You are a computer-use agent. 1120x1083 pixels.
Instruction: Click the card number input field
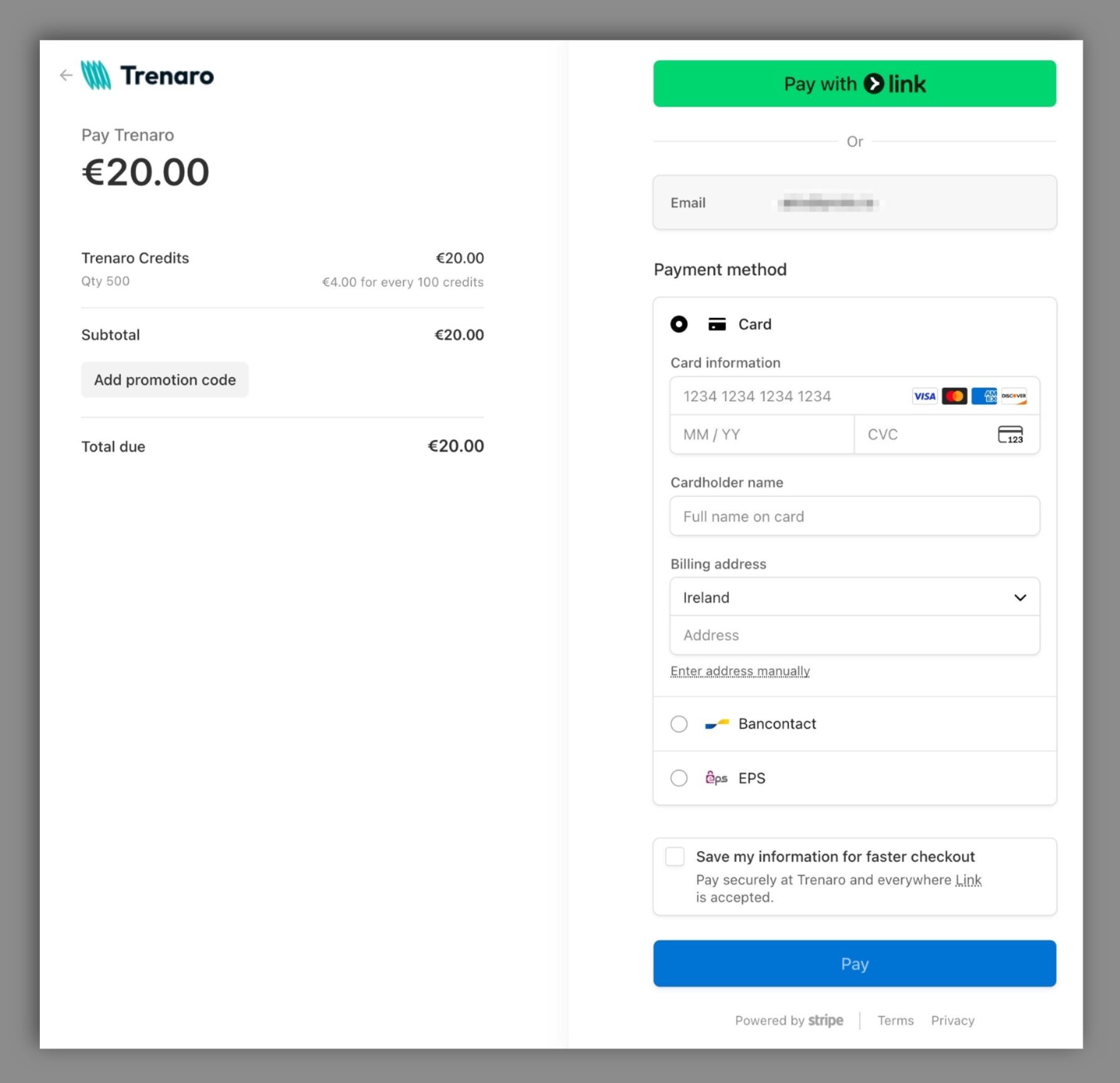pyautogui.click(x=780, y=396)
